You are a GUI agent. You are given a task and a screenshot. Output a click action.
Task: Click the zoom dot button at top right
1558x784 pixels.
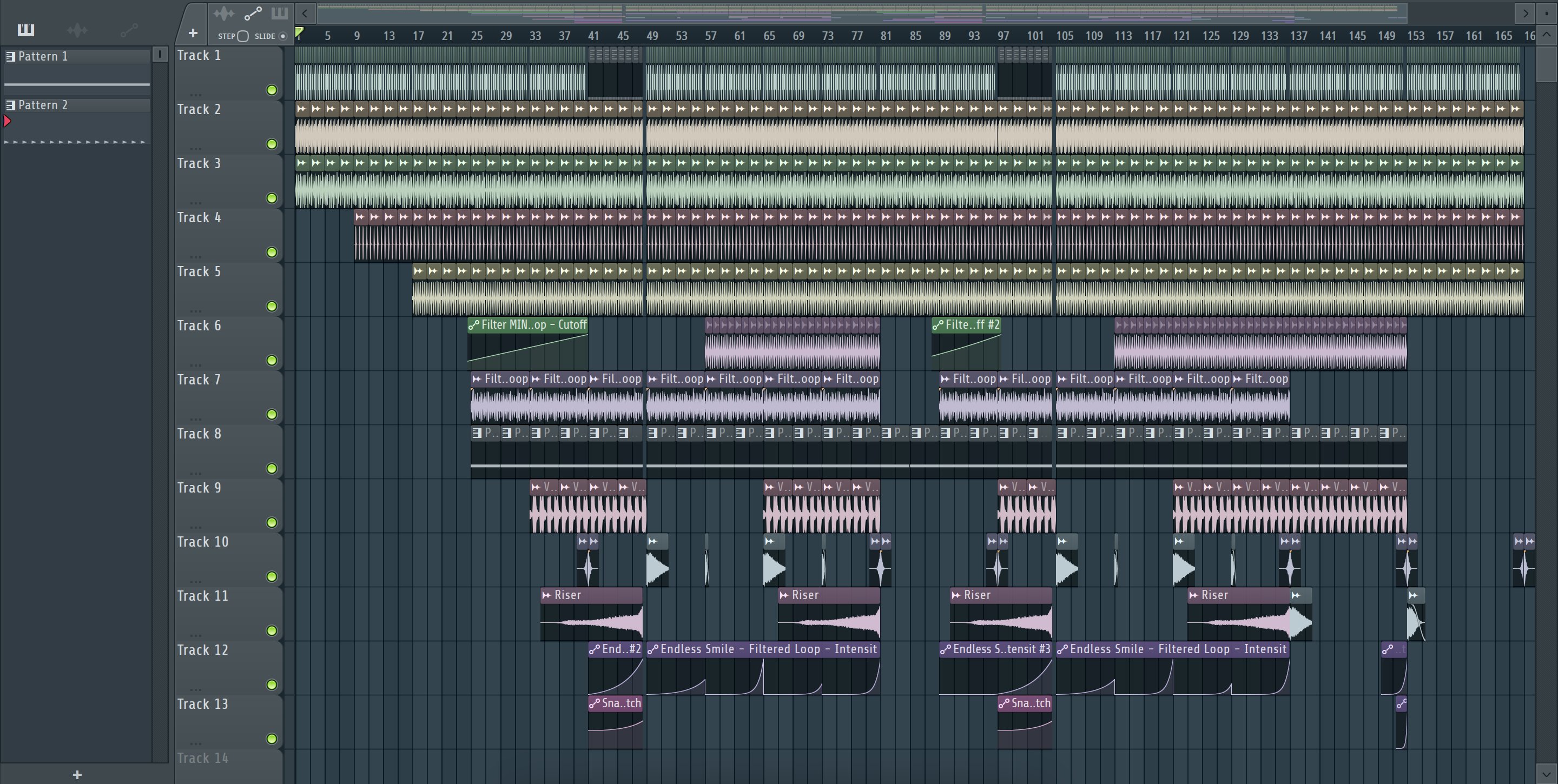pyautogui.click(x=1547, y=12)
